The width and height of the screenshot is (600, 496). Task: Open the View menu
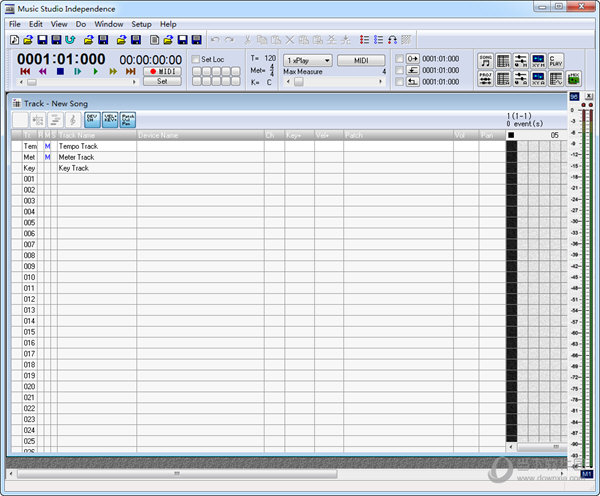point(59,24)
